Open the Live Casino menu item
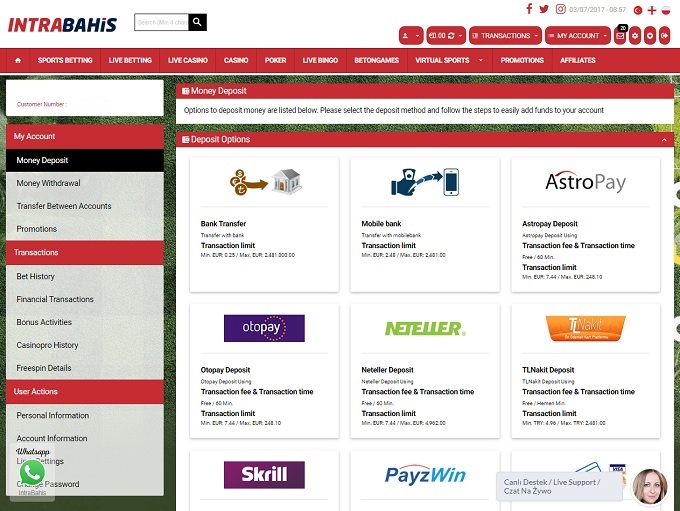This screenshot has width=680, height=511. click(x=188, y=60)
